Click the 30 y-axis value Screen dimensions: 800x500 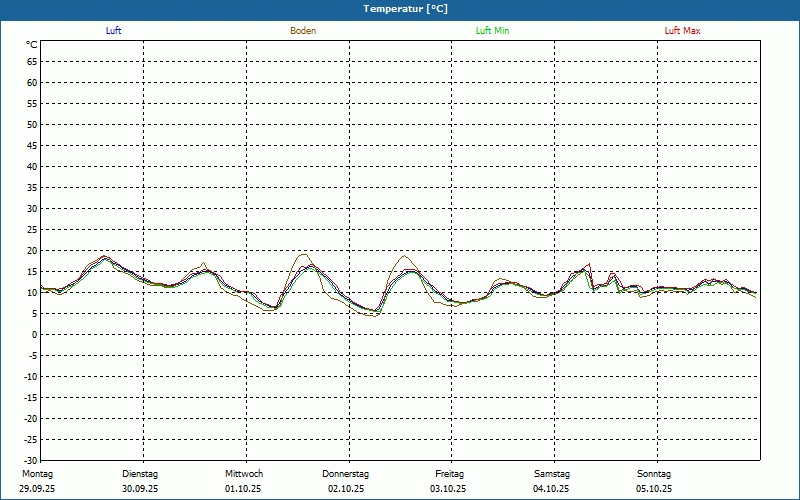[x=32, y=209]
